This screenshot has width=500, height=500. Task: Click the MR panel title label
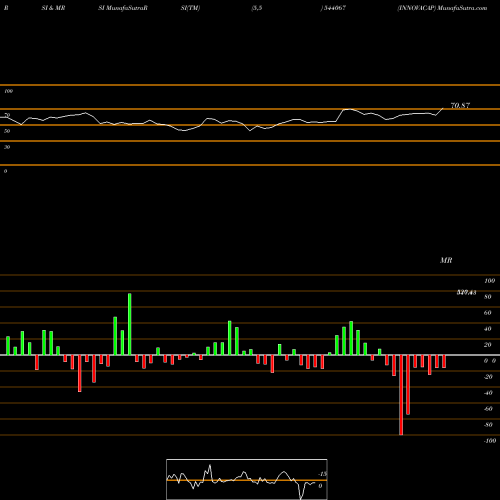(x=446, y=260)
